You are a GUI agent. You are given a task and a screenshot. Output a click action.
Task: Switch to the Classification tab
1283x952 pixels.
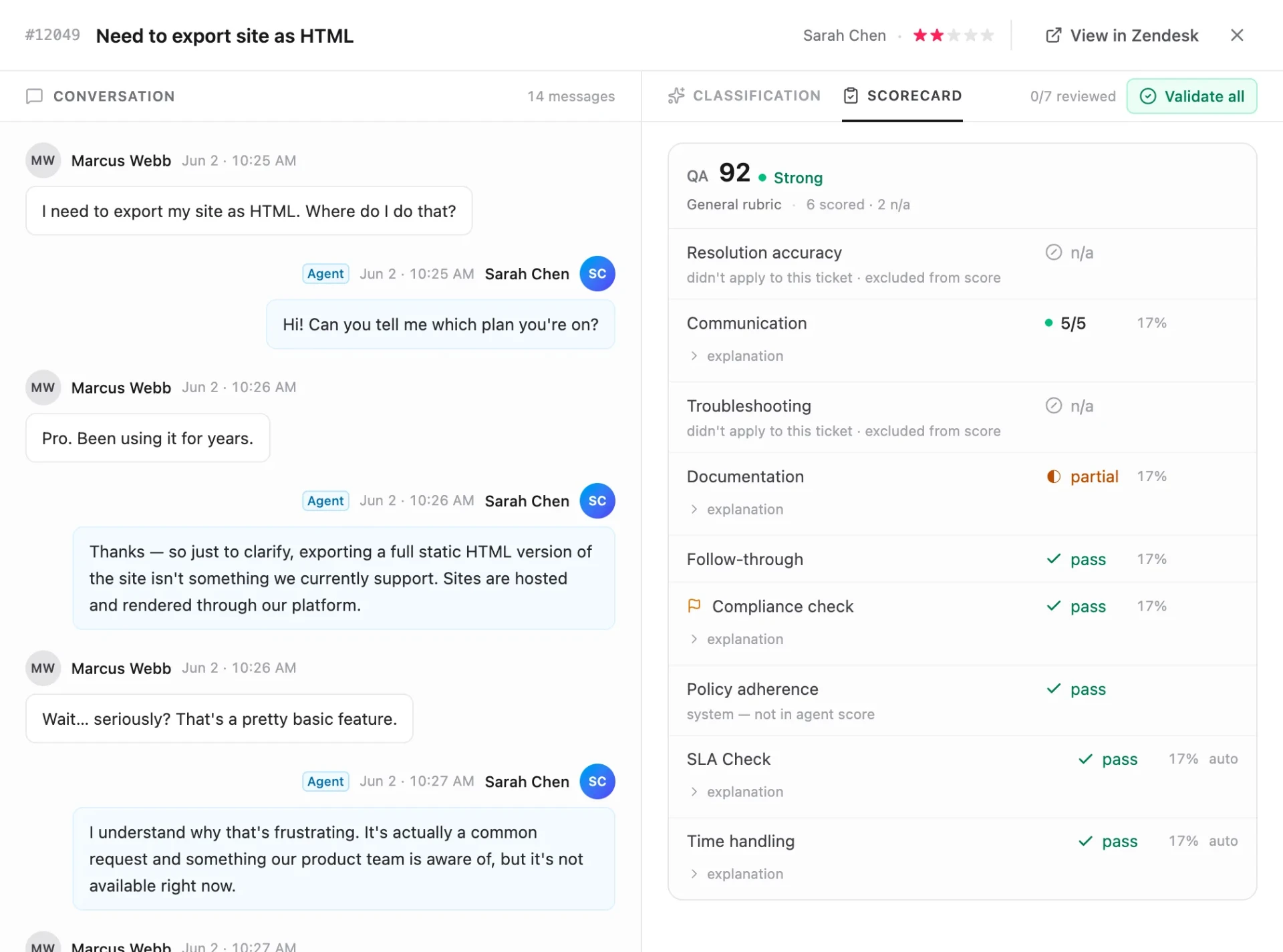[744, 96]
